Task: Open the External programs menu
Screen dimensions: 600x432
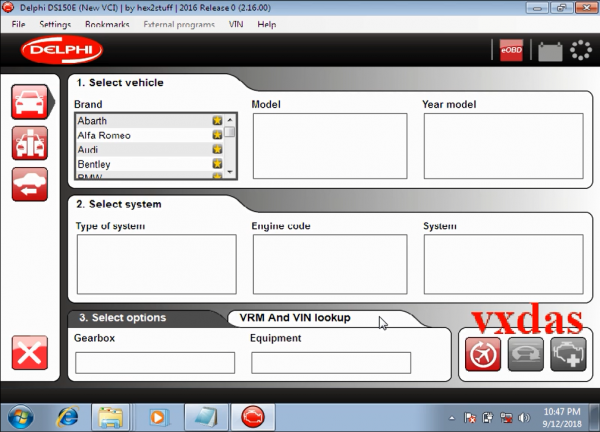Action: 179,24
